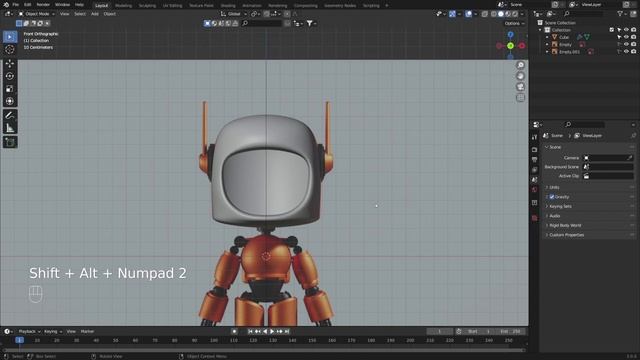Expand the Cube tree item
The height and width of the screenshot is (360, 640).
pos(547,37)
